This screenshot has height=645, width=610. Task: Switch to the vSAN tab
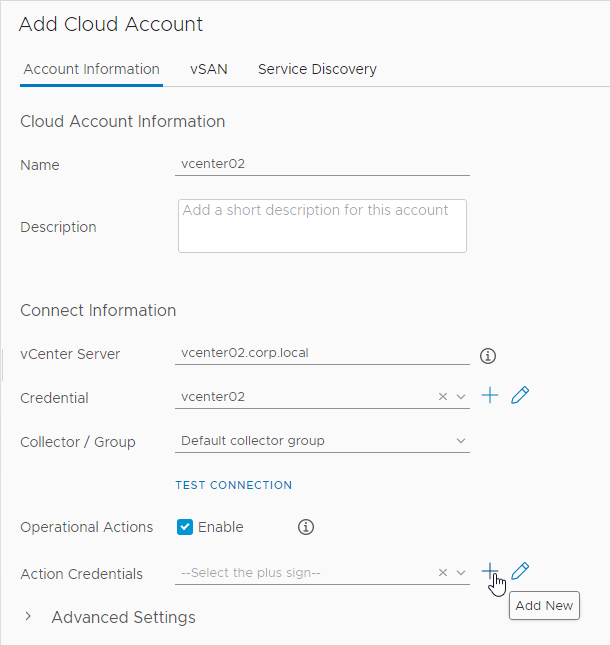click(209, 69)
